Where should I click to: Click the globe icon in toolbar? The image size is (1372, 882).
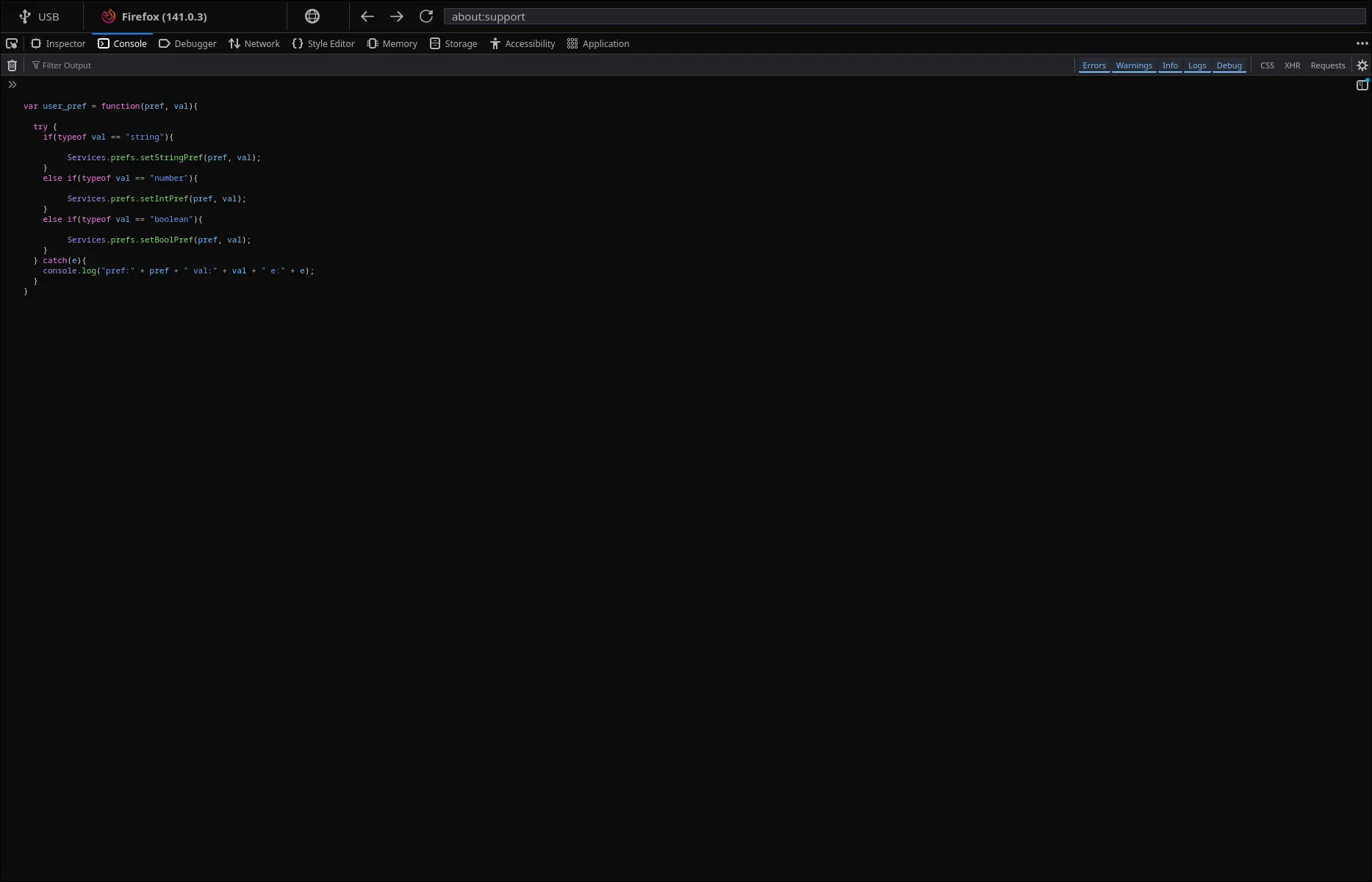click(312, 16)
